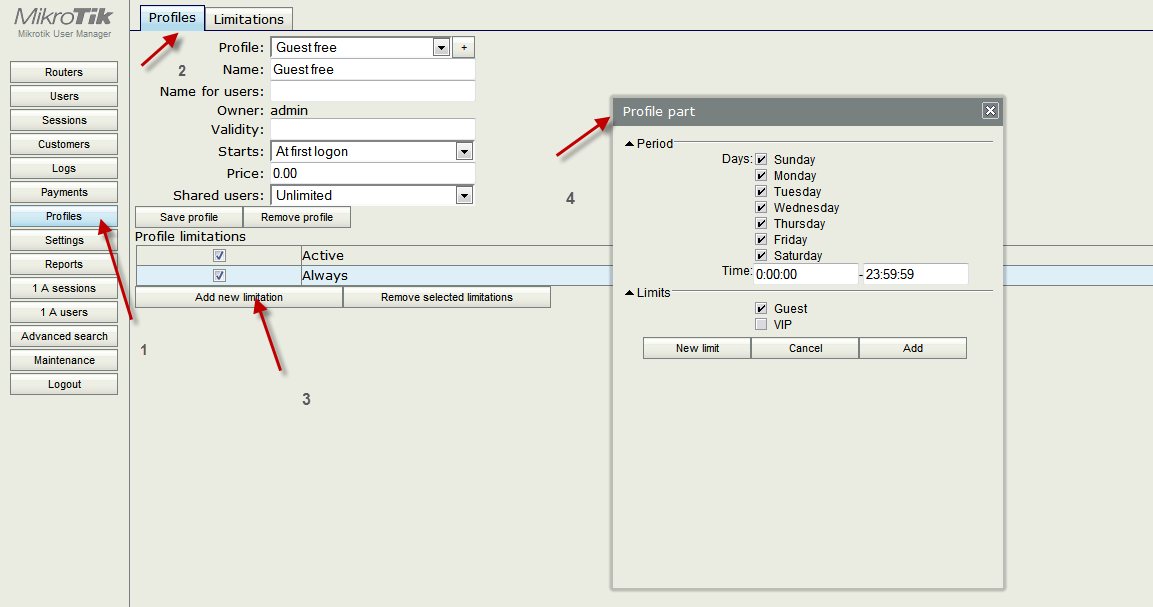The image size is (1153, 607).
Task: Click the Validity input field
Action: (373, 129)
